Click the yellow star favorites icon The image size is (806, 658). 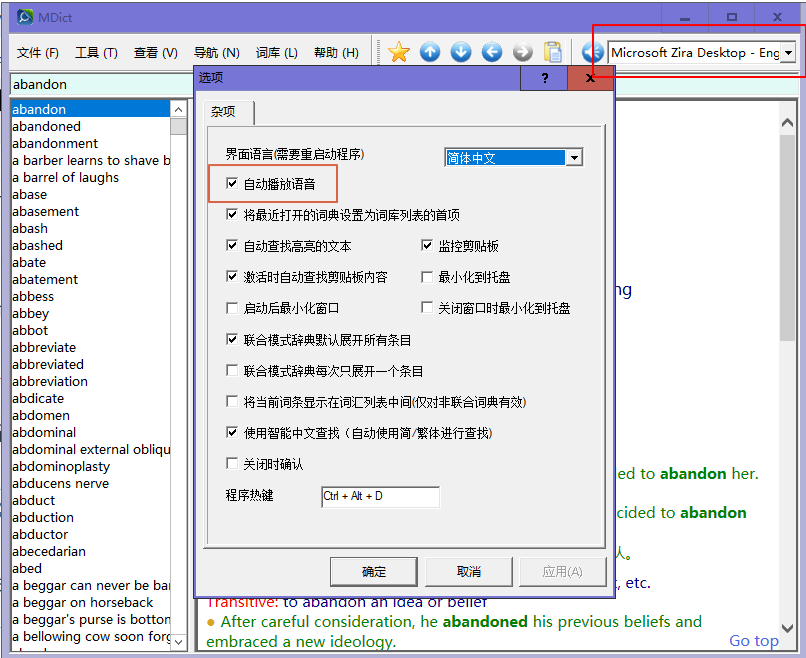399,52
